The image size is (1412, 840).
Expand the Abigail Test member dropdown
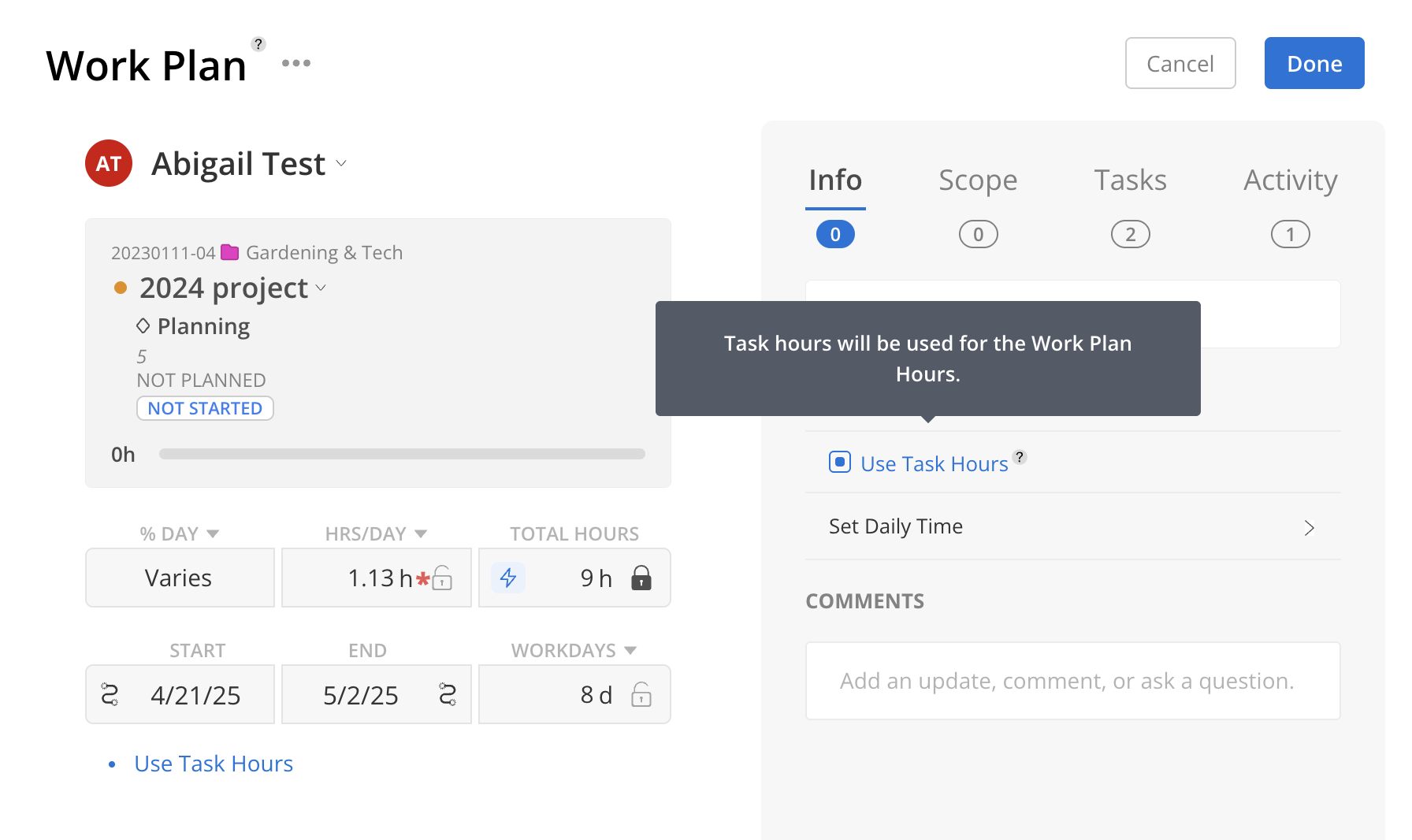pos(341,164)
